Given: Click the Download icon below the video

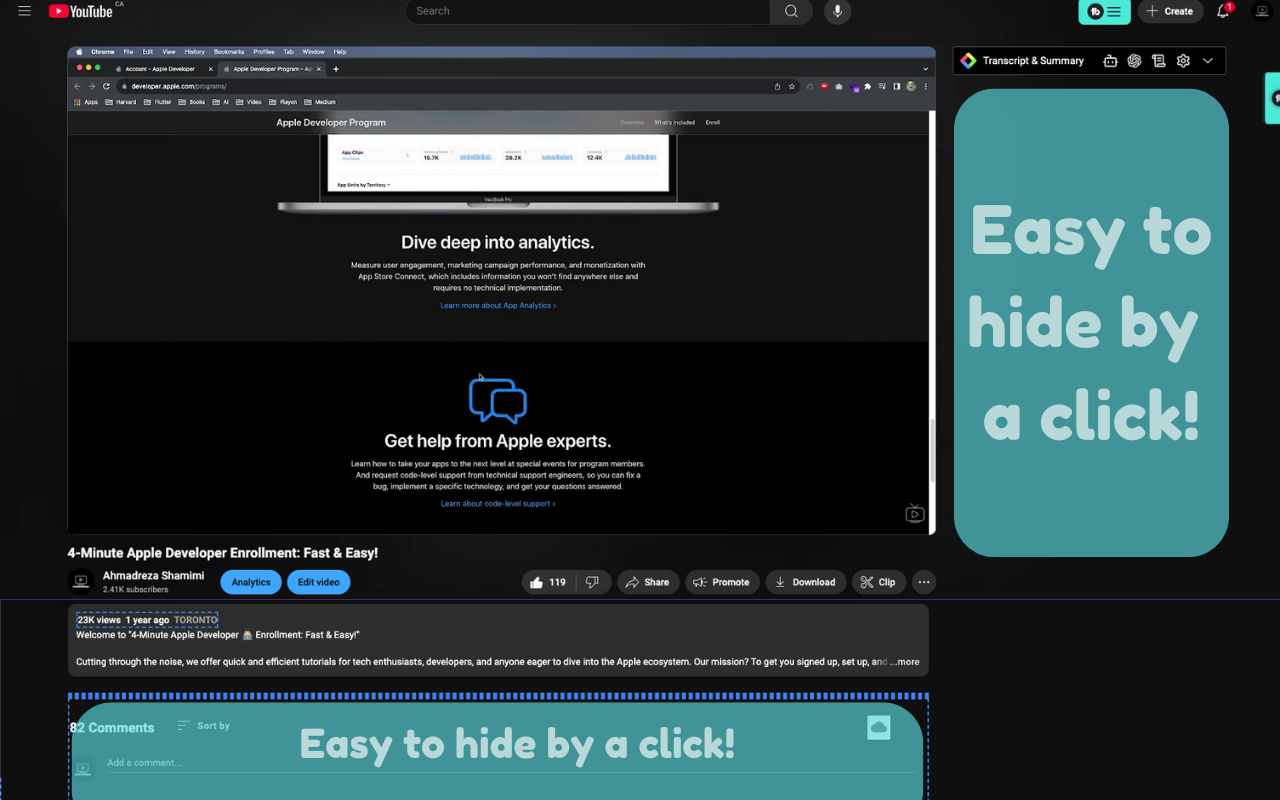Looking at the screenshot, I should (805, 582).
